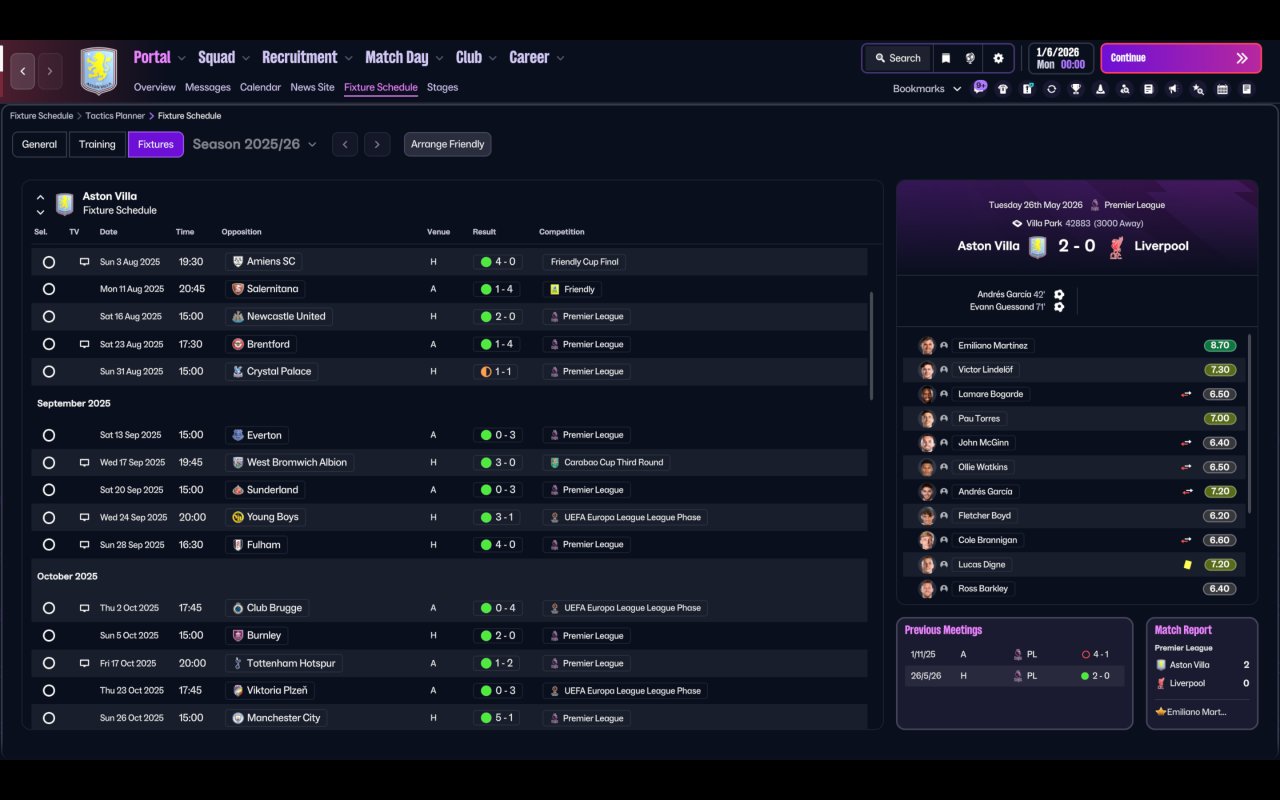Click the goal icon next to Andrés García 42'

[1059, 295]
